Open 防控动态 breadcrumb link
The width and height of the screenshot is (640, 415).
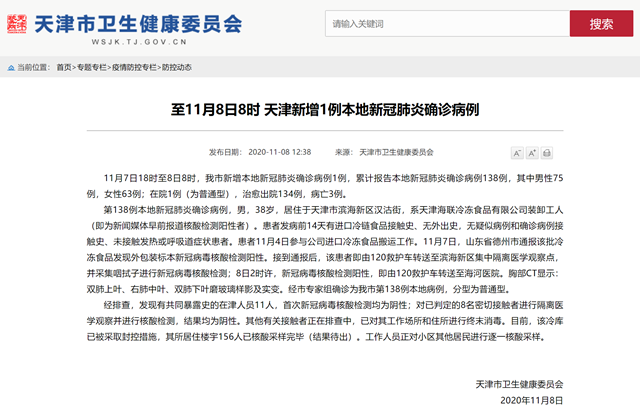point(177,67)
